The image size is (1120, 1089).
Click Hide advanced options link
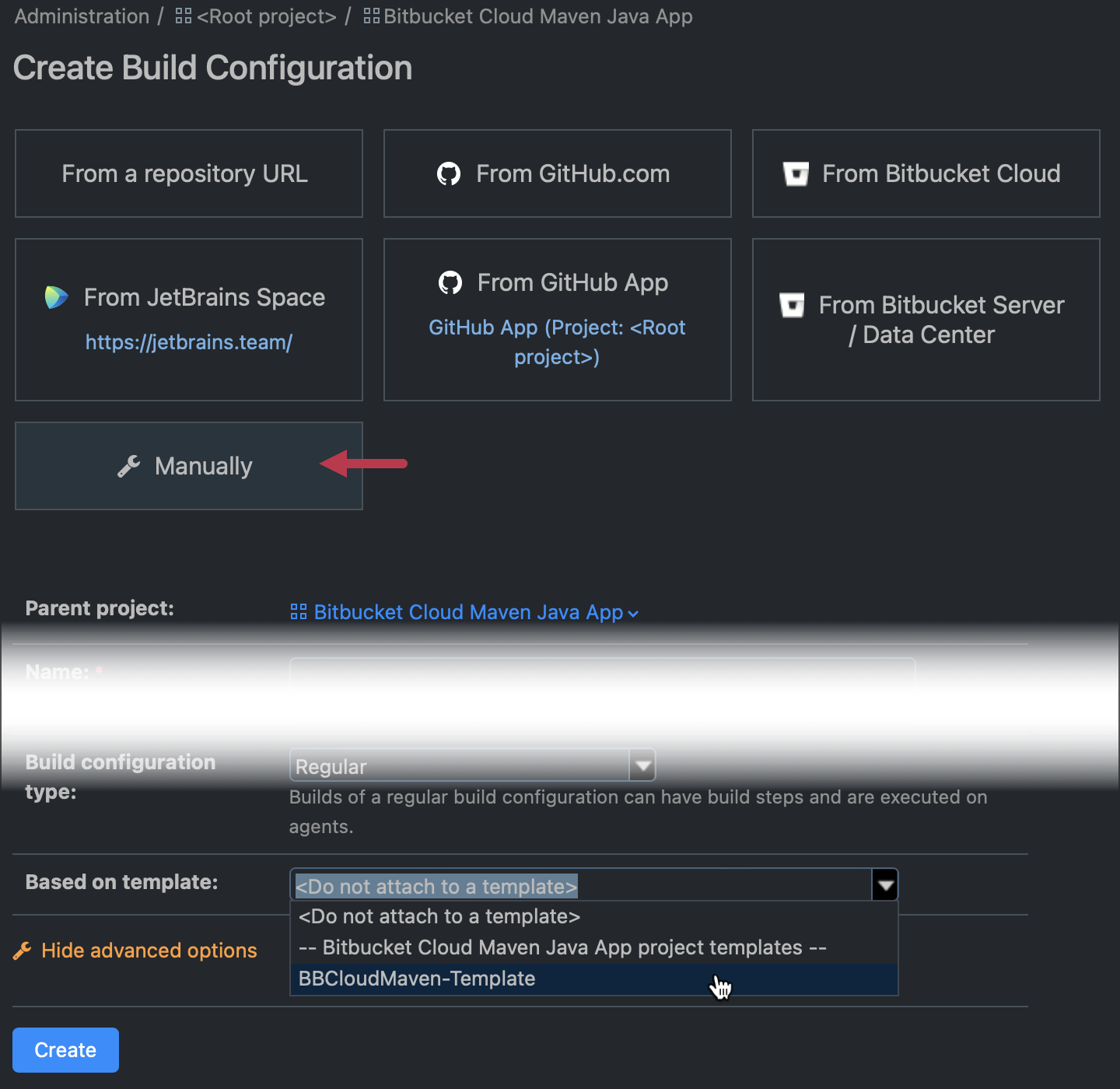(149, 951)
